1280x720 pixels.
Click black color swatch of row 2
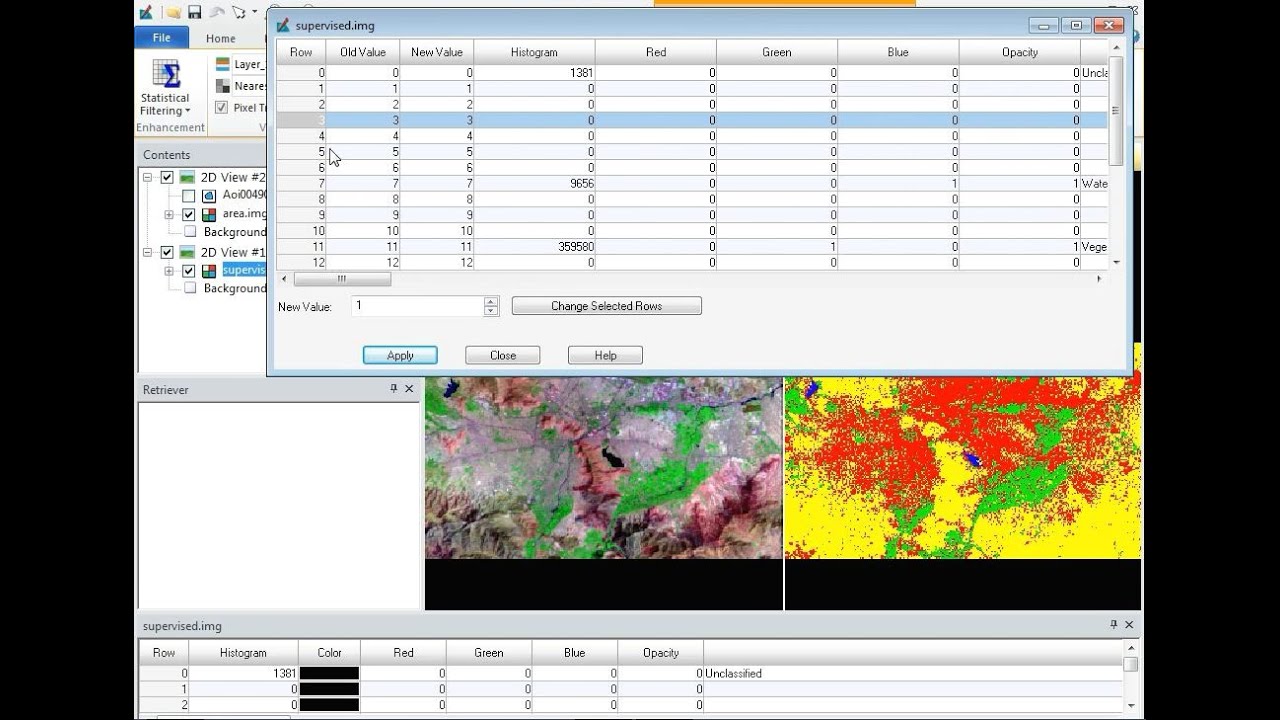click(329, 704)
